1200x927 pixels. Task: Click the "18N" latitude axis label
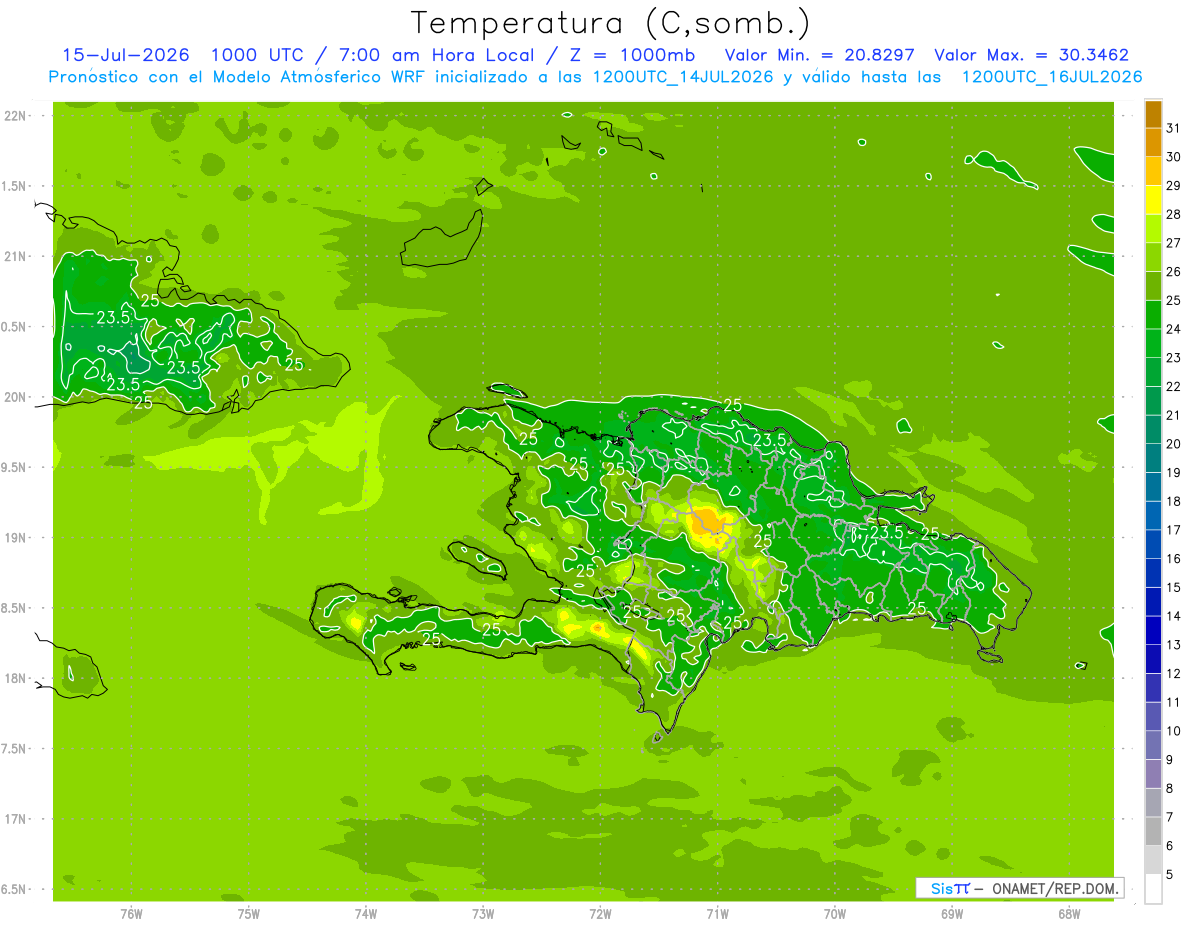tap(16, 678)
